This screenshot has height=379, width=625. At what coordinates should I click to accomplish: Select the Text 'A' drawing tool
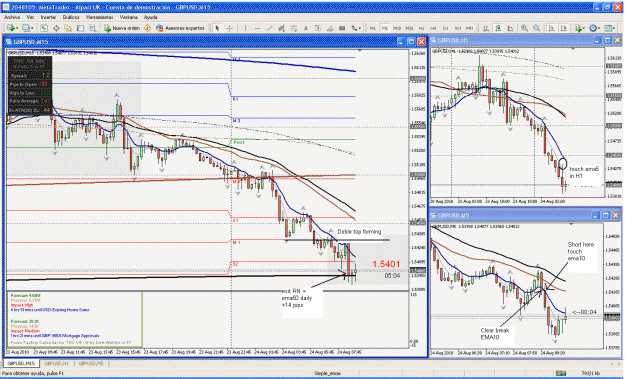click(x=306, y=28)
